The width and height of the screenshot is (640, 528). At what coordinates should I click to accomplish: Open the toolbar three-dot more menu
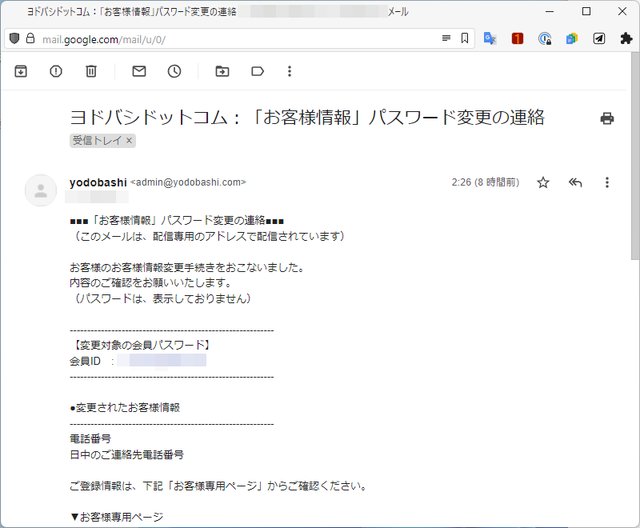pyautogui.click(x=289, y=71)
